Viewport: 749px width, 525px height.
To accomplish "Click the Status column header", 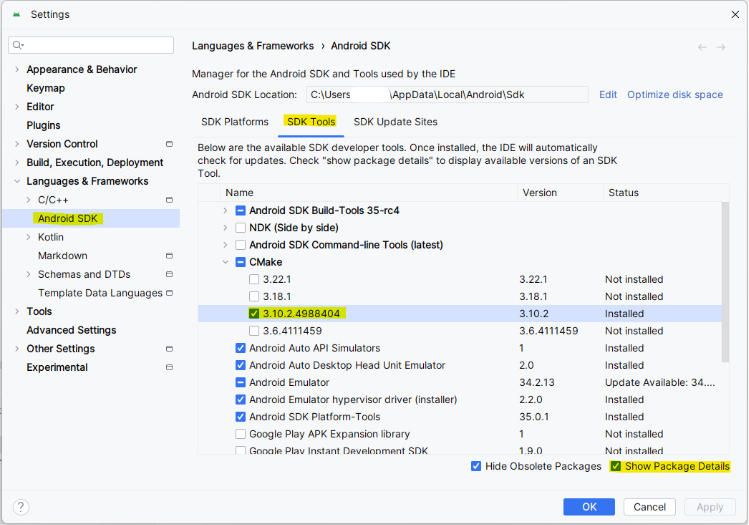I will coord(666,193).
